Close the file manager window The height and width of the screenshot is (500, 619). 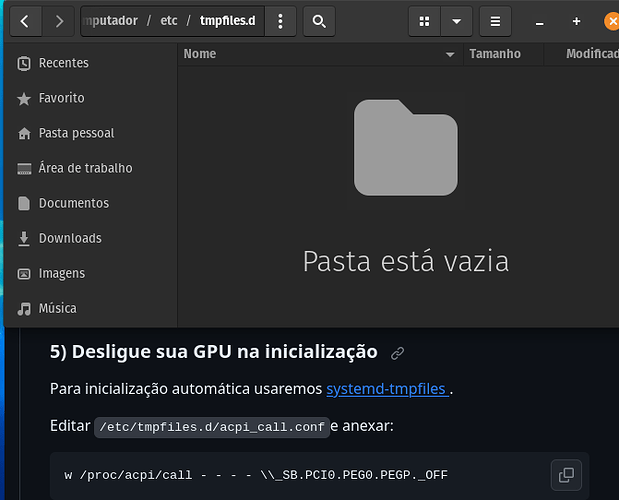612,21
